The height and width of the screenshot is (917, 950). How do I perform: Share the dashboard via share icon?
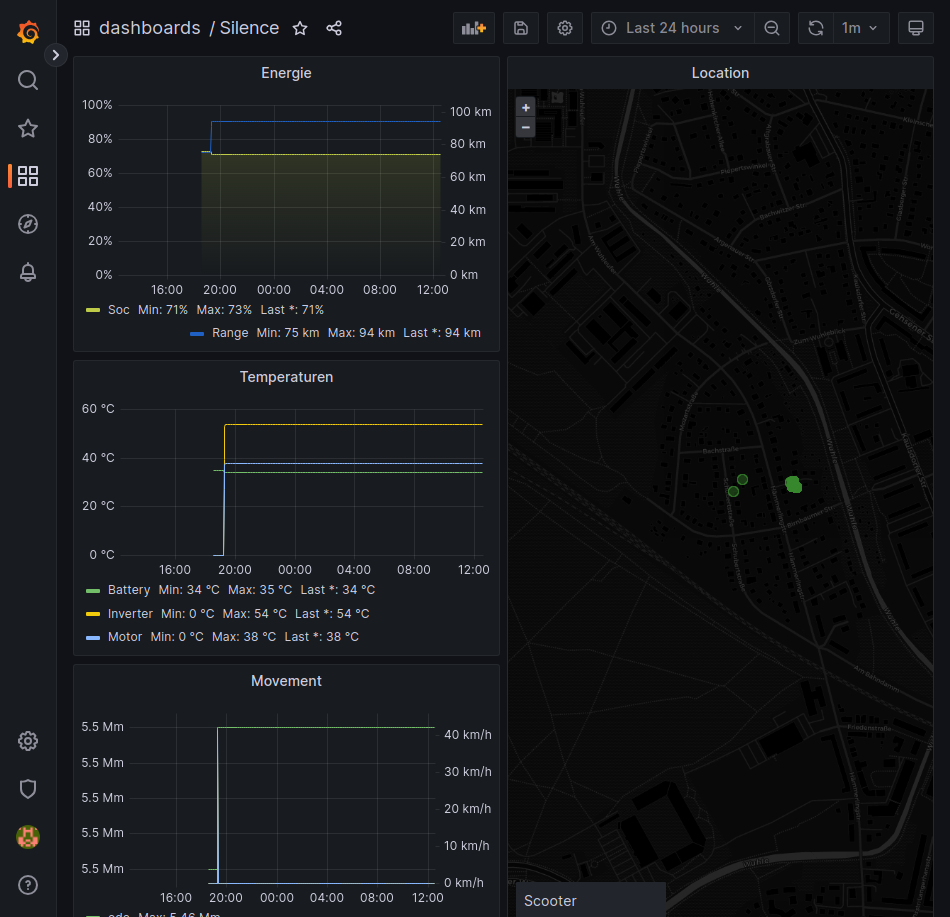(334, 28)
